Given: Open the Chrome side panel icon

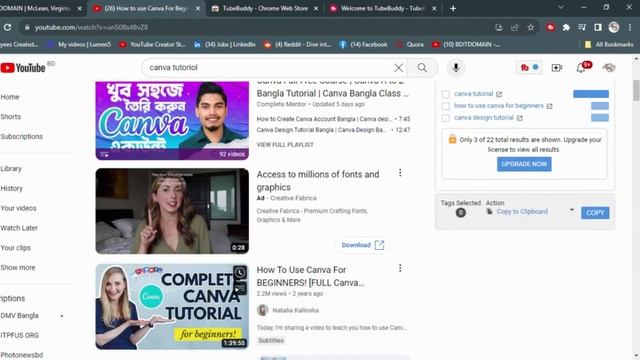Looking at the screenshot, I should tap(598, 27).
